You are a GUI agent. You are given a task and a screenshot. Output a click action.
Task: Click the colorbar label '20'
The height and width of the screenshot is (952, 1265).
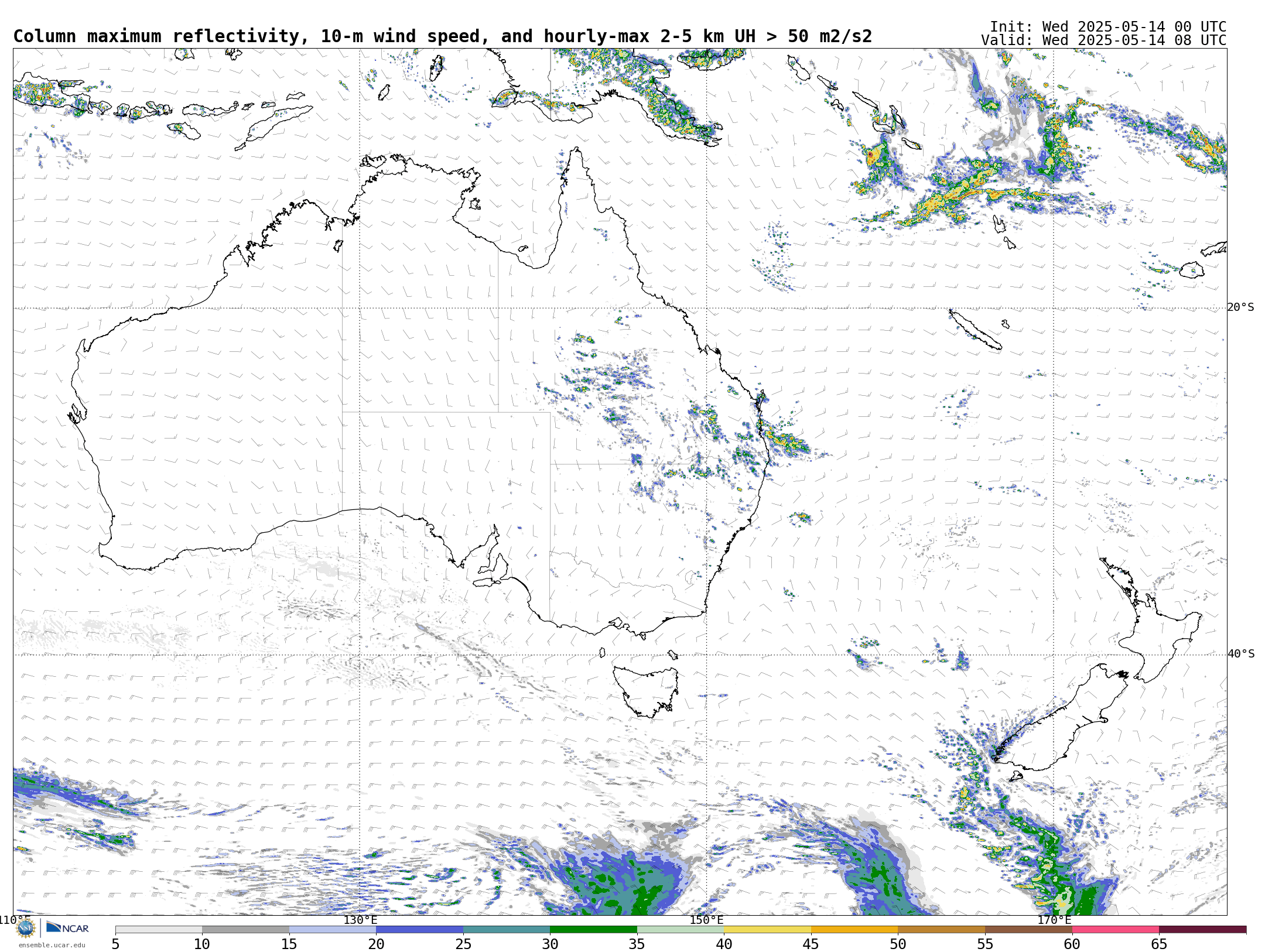pyautogui.click(x=376, y=944)
